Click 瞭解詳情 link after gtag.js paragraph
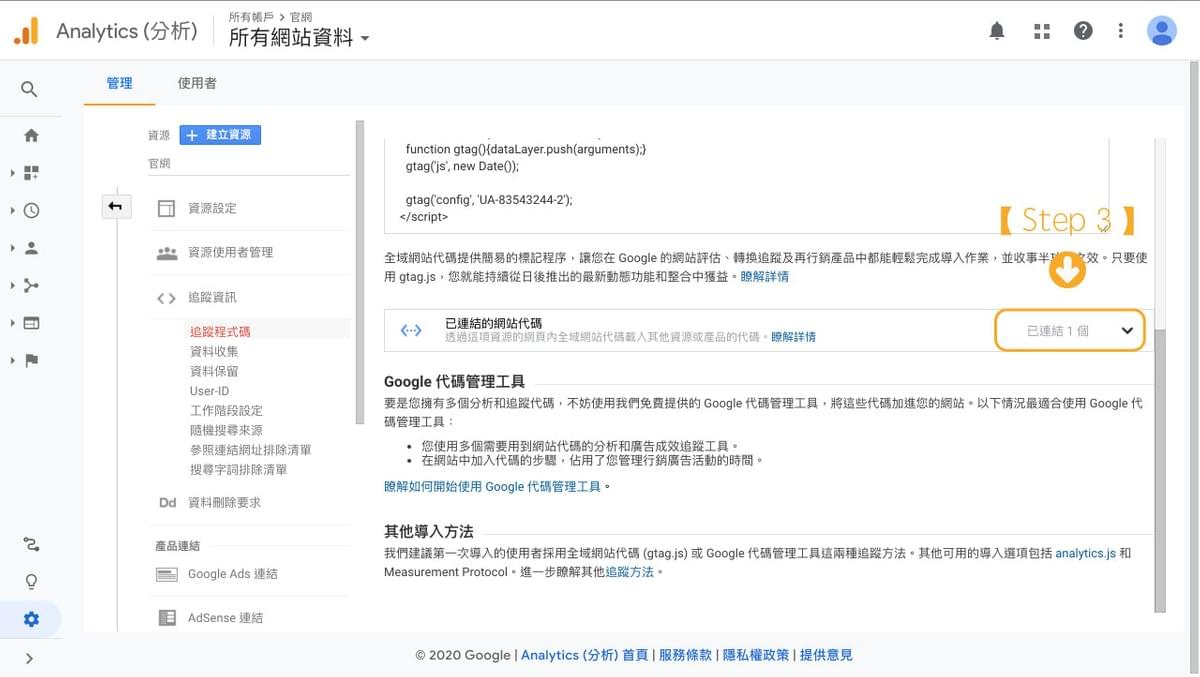The image size is (1200, 677). pos(765,276)
